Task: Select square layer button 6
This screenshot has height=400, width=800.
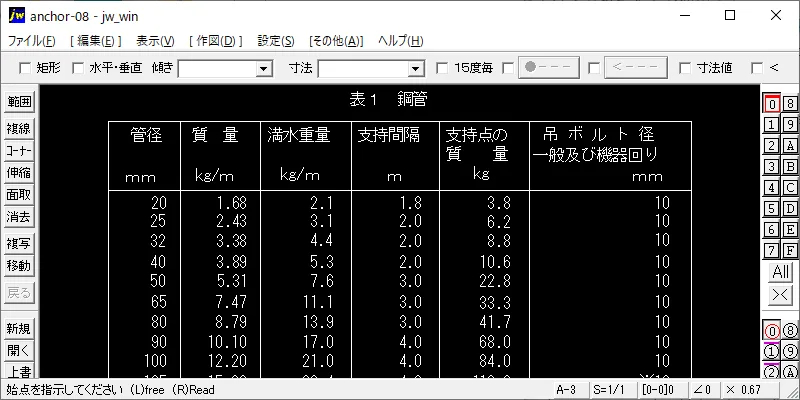Action: [772, 230]
